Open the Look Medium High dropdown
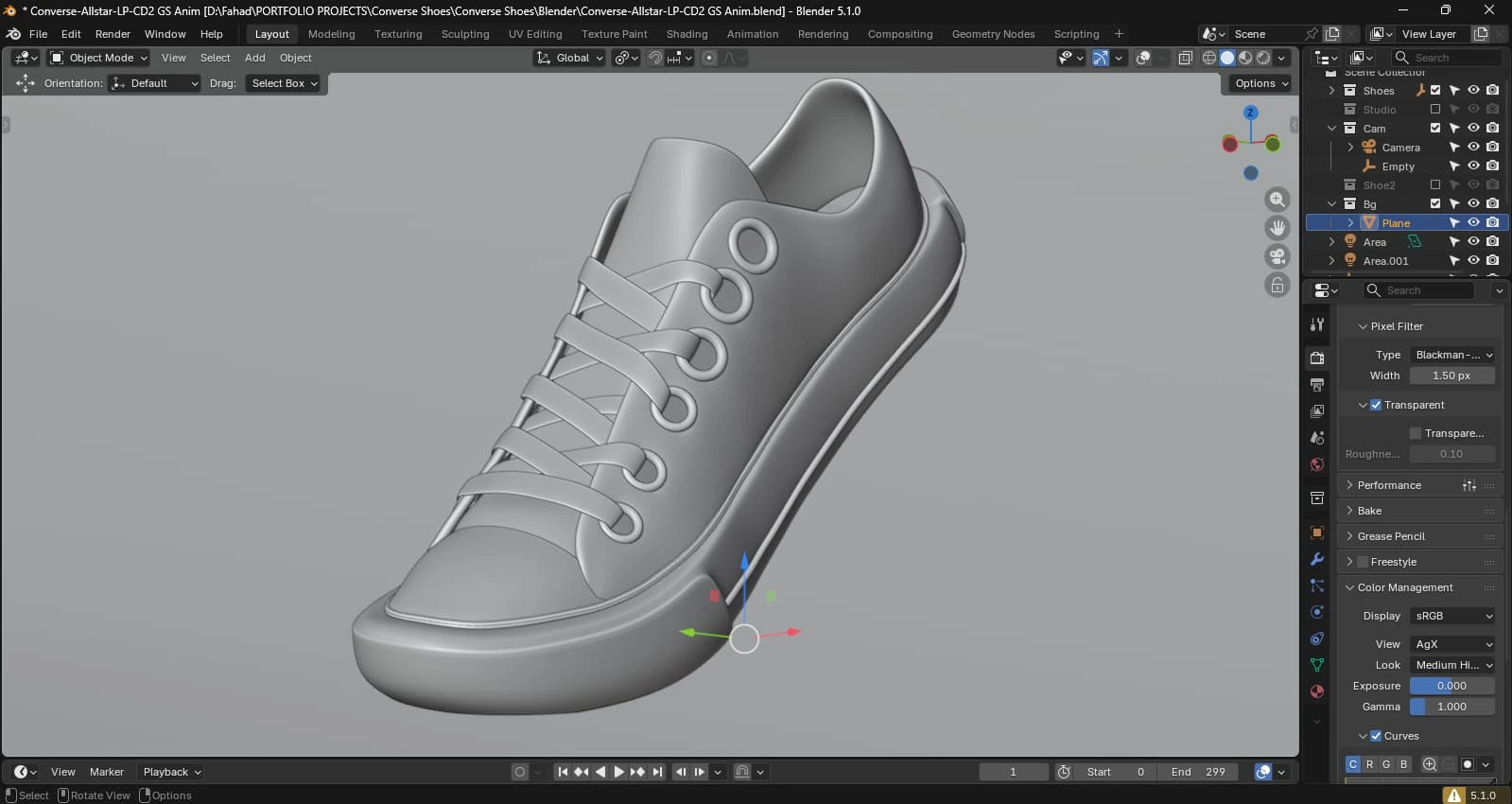This screenshot has height=804, width=1512. click(x=1452, y=665)
